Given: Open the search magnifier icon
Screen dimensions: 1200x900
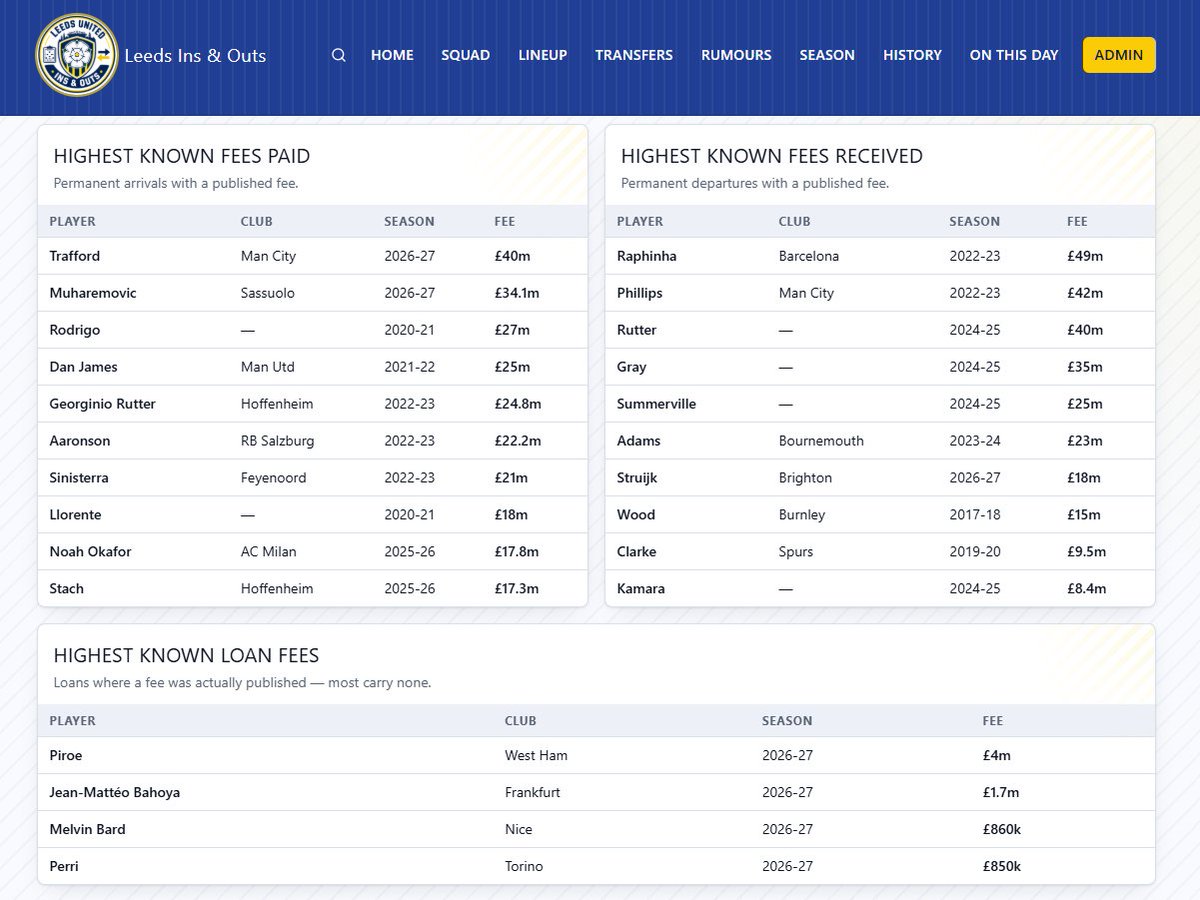Looking at the screenshot, I should tap(339, 55).
